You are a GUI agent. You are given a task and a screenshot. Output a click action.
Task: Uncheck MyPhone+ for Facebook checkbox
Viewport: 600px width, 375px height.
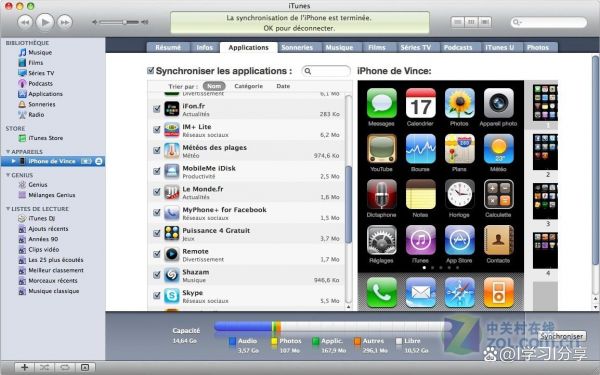157,212
